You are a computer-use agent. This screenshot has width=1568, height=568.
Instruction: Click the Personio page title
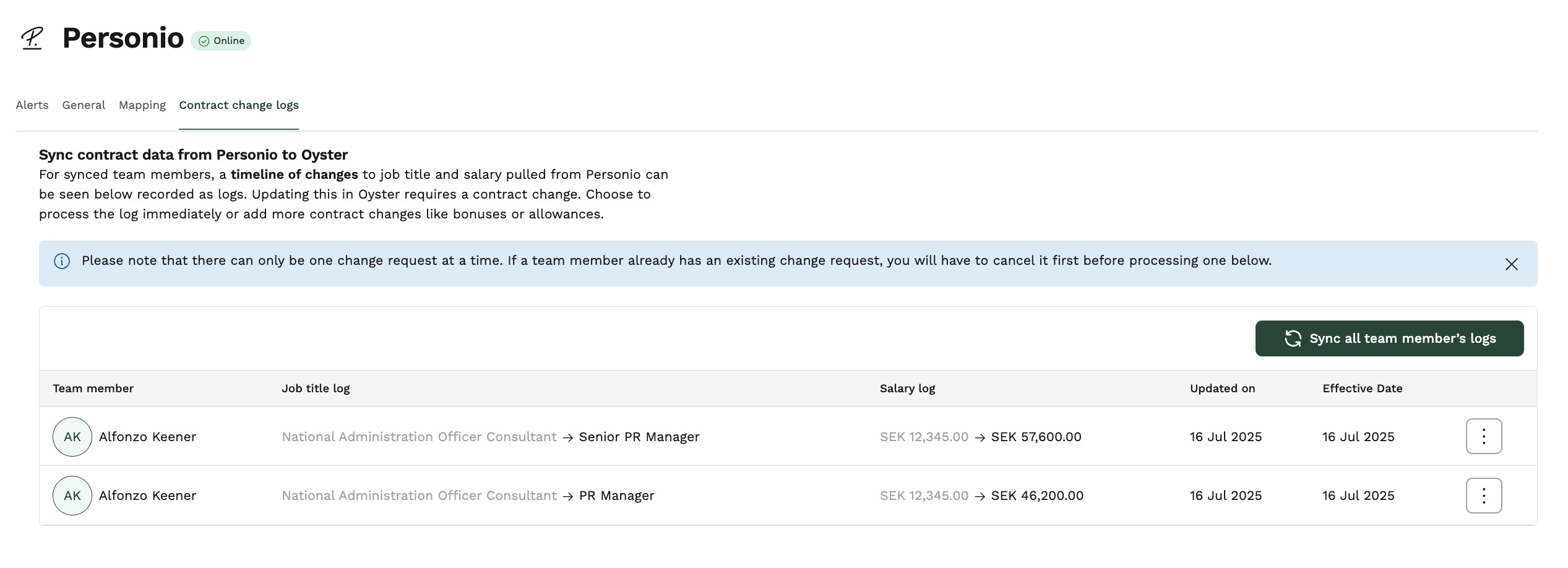[123, 38]
